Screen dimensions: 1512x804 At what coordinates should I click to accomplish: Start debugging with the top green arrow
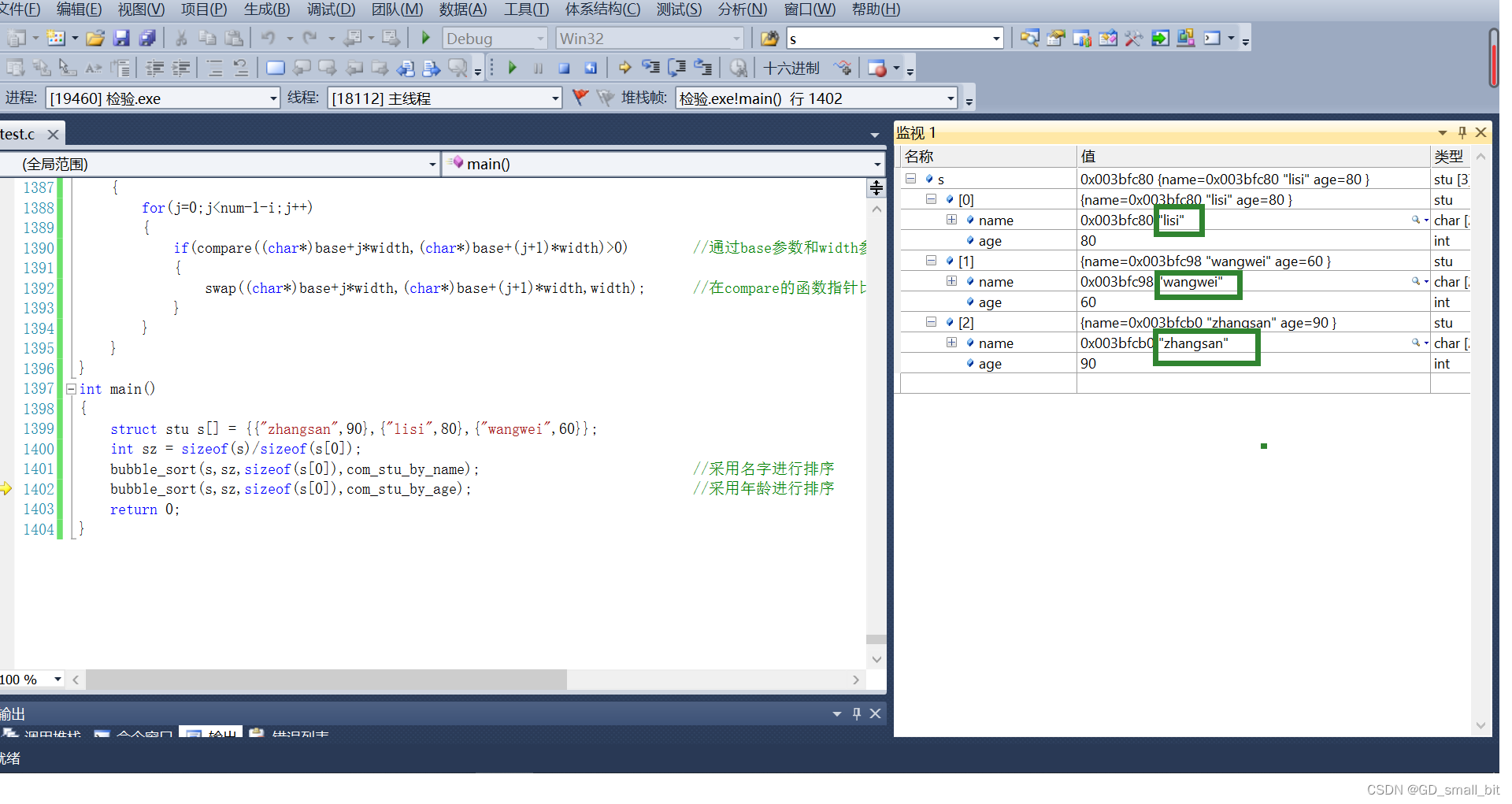coord(426,38)
